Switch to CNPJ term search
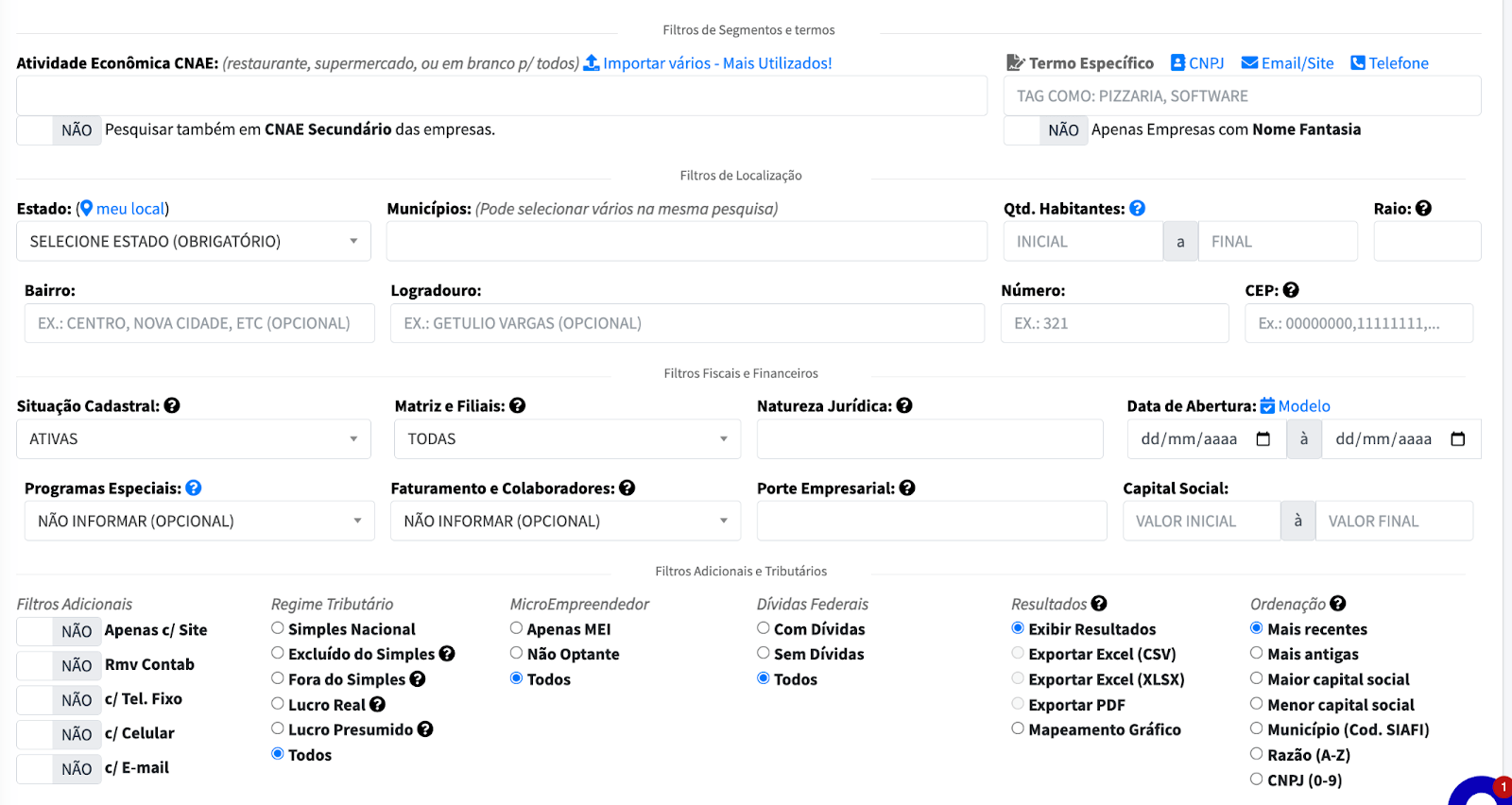Screen dimensions: 1512x805 coord(1197,63)
